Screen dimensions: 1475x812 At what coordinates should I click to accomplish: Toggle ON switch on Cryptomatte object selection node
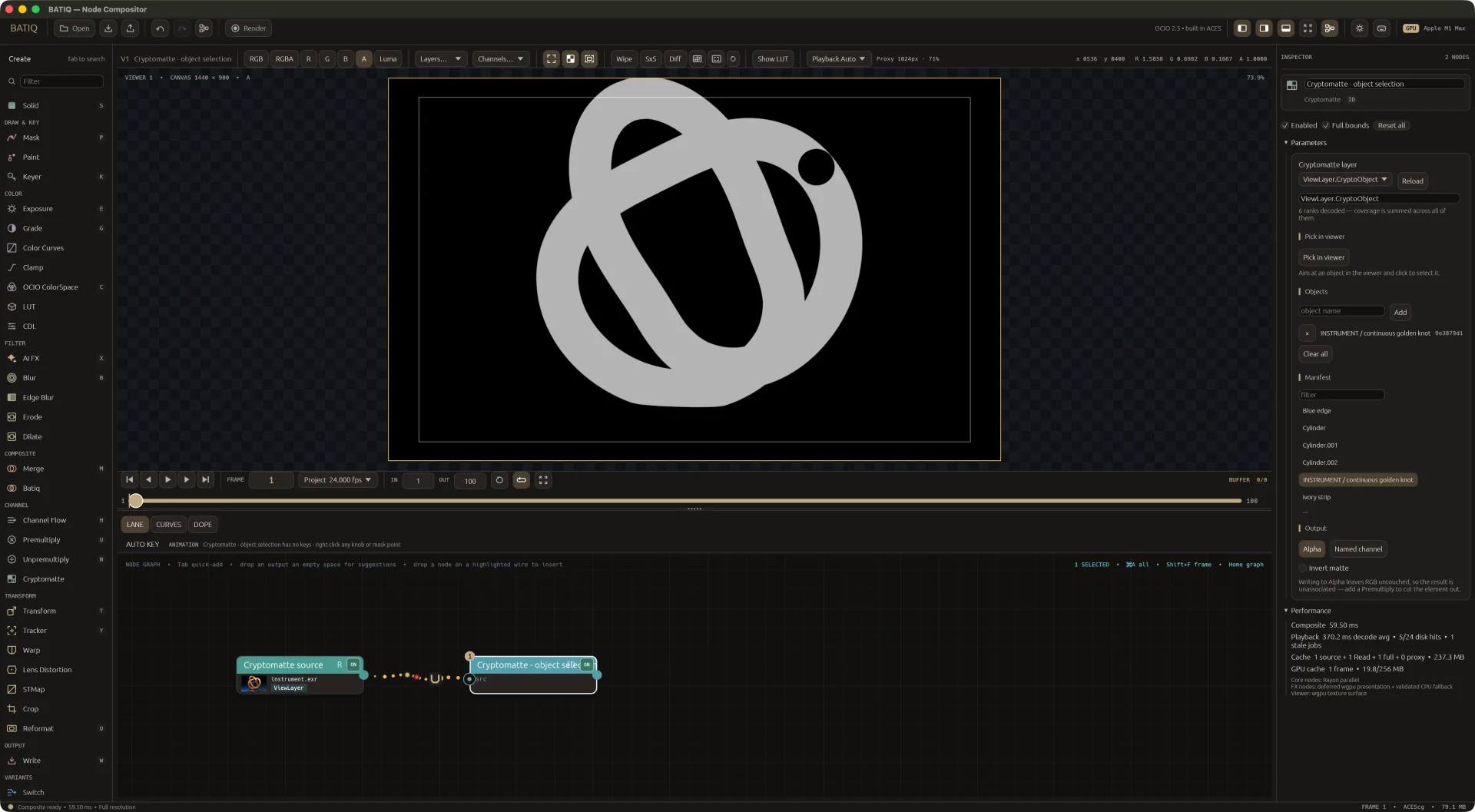(x=587, y=665)
